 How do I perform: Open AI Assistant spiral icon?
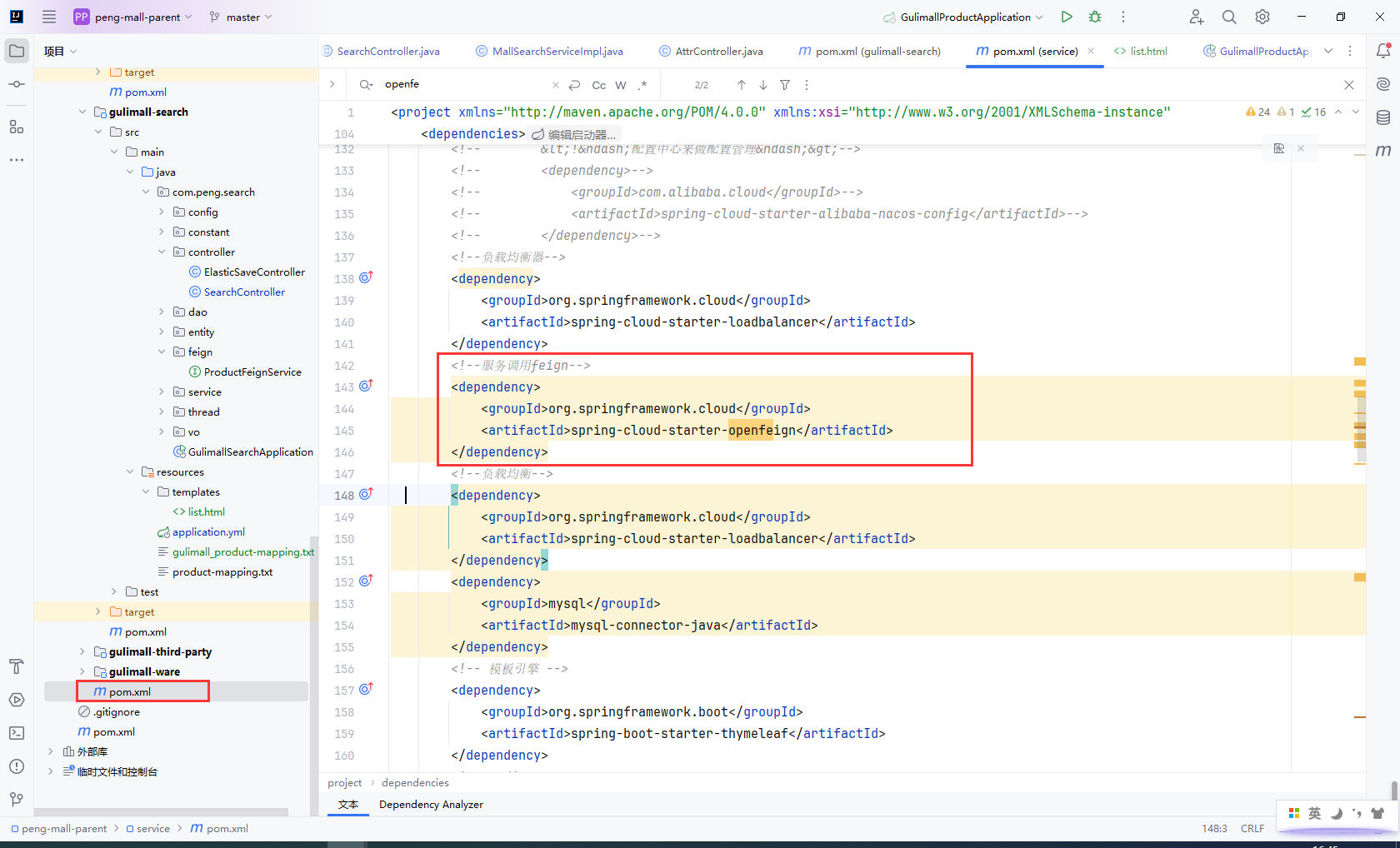(x=1383, y=84)
